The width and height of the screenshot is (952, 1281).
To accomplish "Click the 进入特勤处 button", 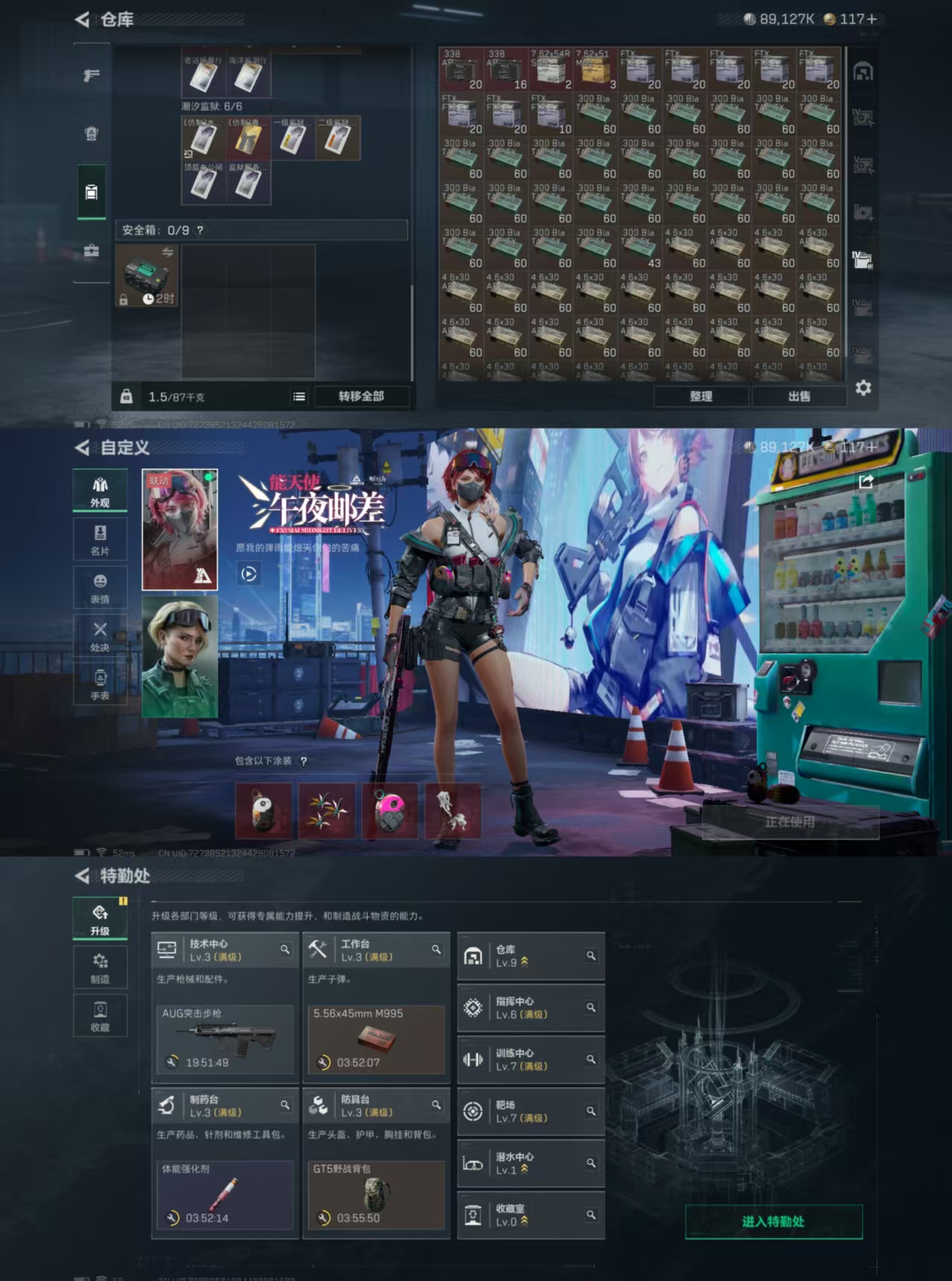I will pos(773,1221).
